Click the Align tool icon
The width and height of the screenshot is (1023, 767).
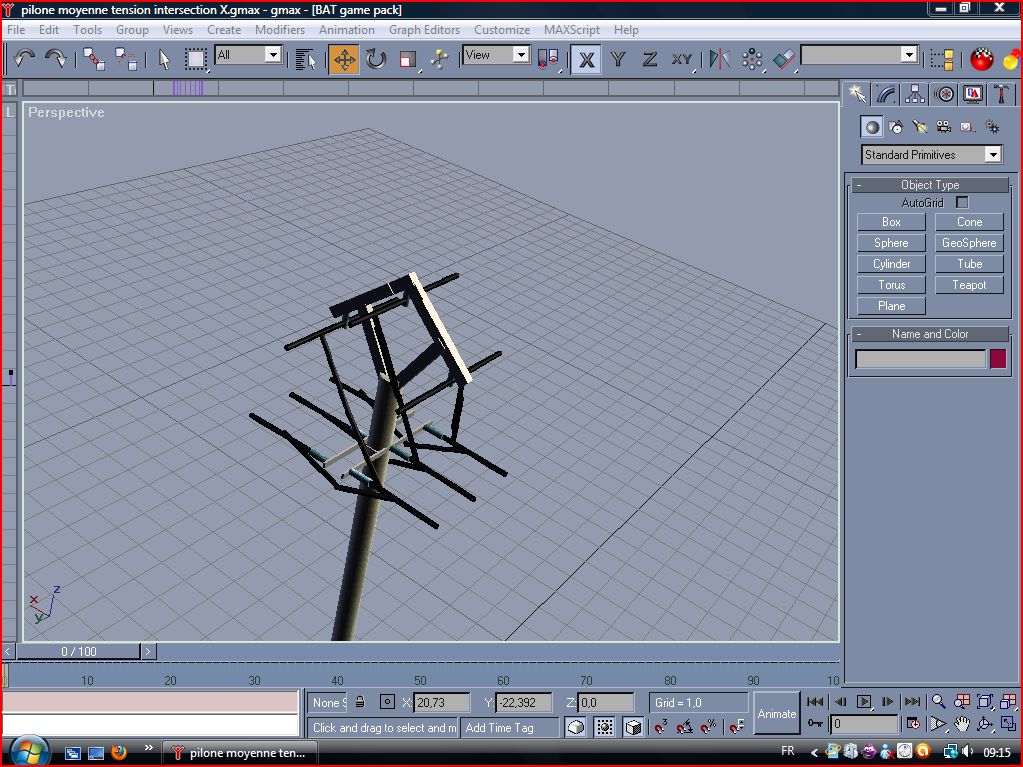pos(784,59)
